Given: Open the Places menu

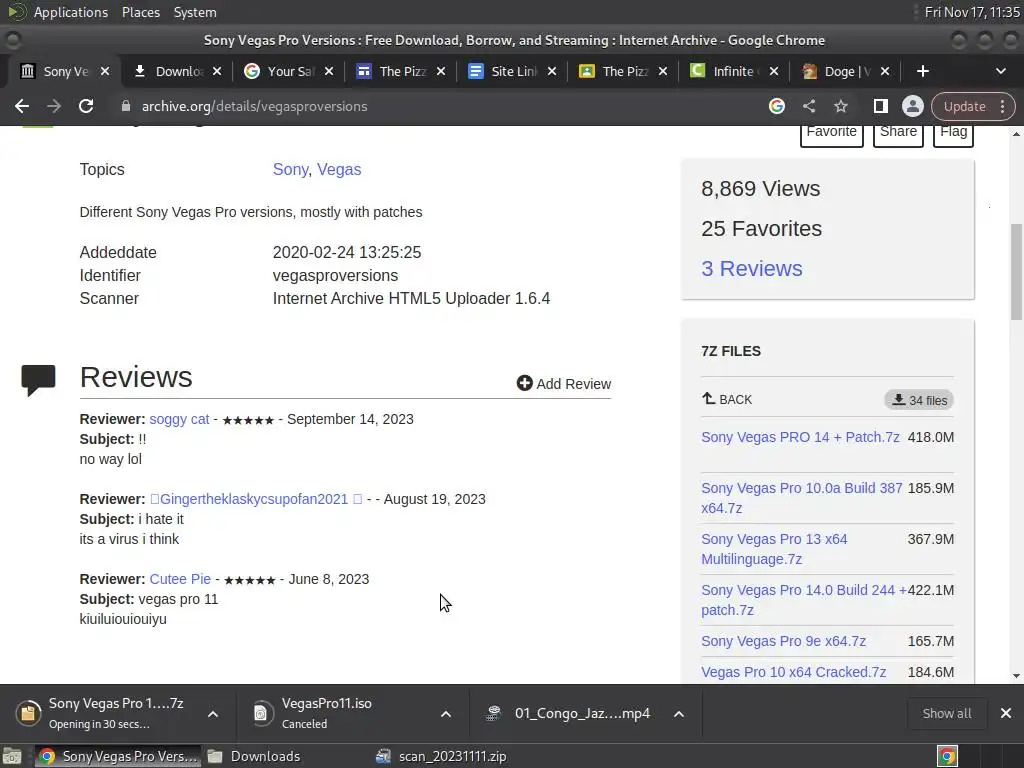Looking at the screenshot, I should point(140,12).
